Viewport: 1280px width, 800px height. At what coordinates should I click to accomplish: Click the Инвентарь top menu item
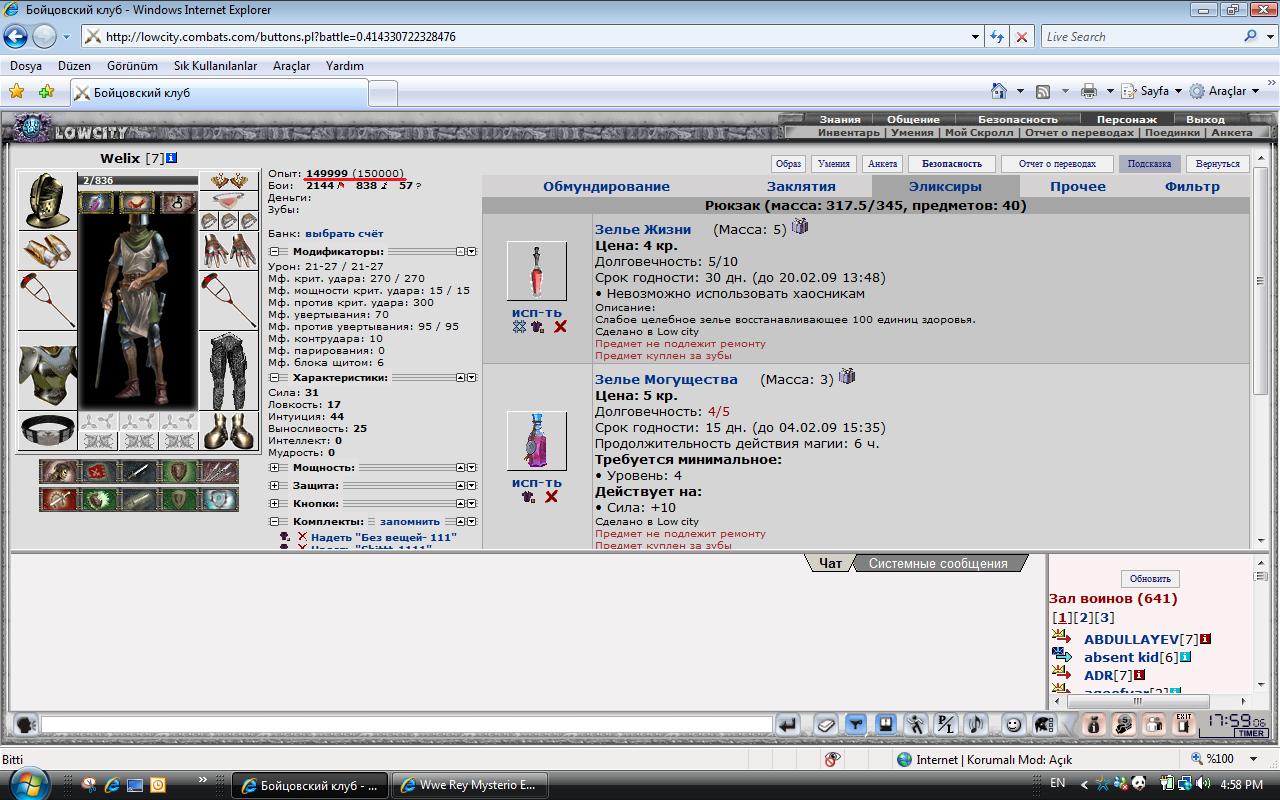(x=849, y=132)
